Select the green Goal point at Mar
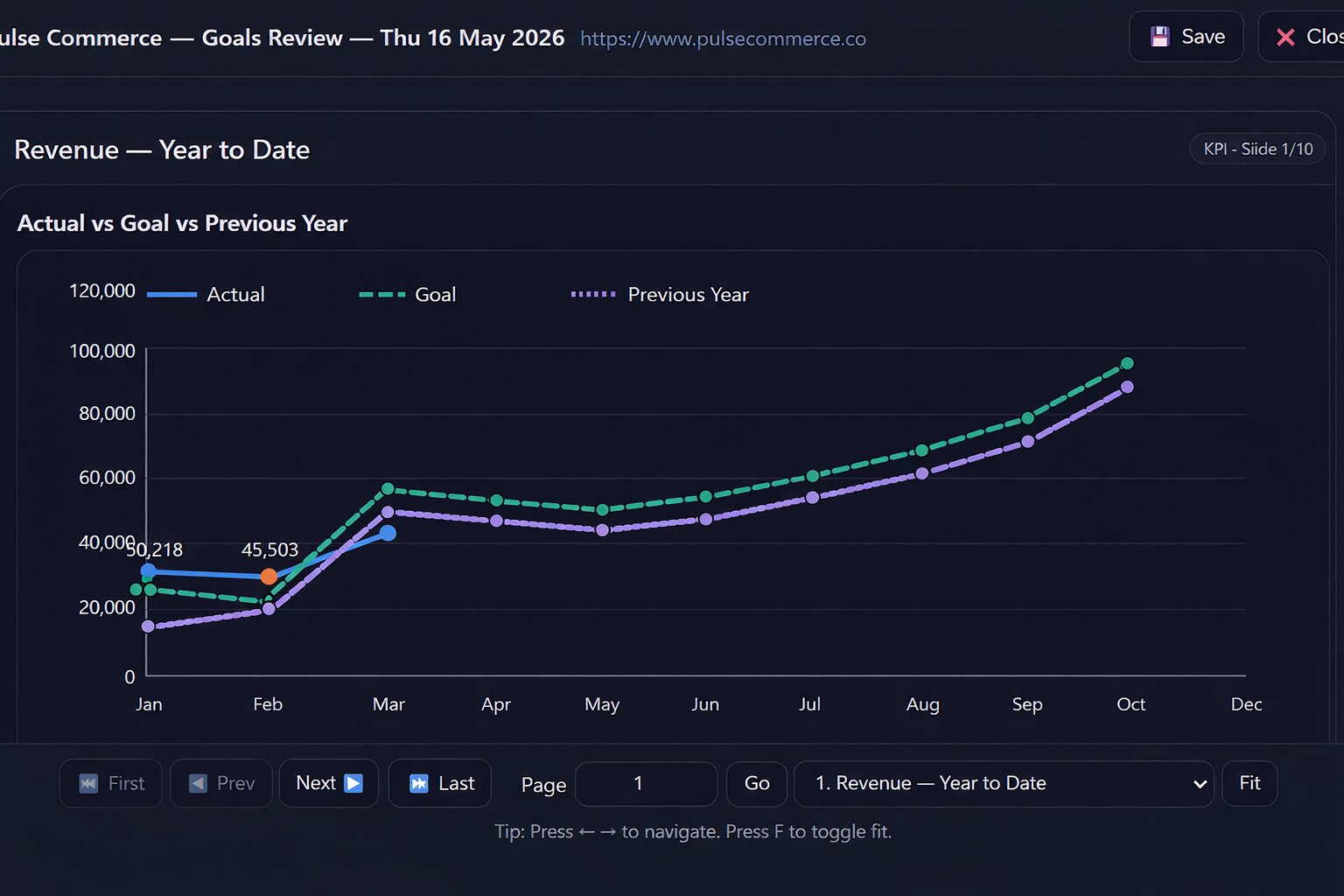1344x896 pixels. tap(388, 488)
